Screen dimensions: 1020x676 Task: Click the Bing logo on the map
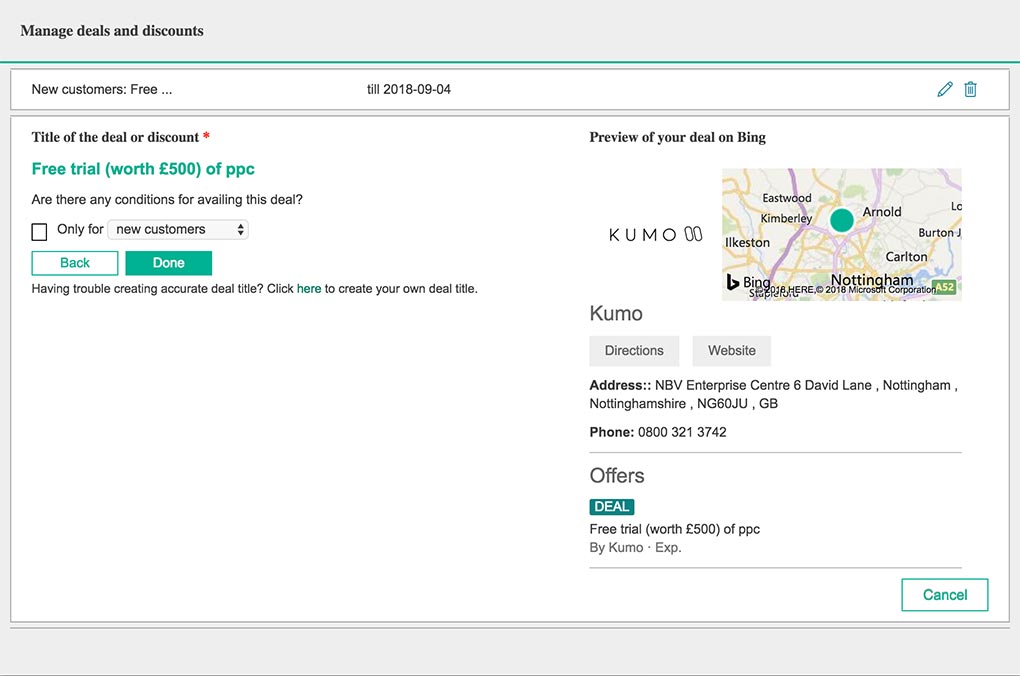click(x=748, y=282)
